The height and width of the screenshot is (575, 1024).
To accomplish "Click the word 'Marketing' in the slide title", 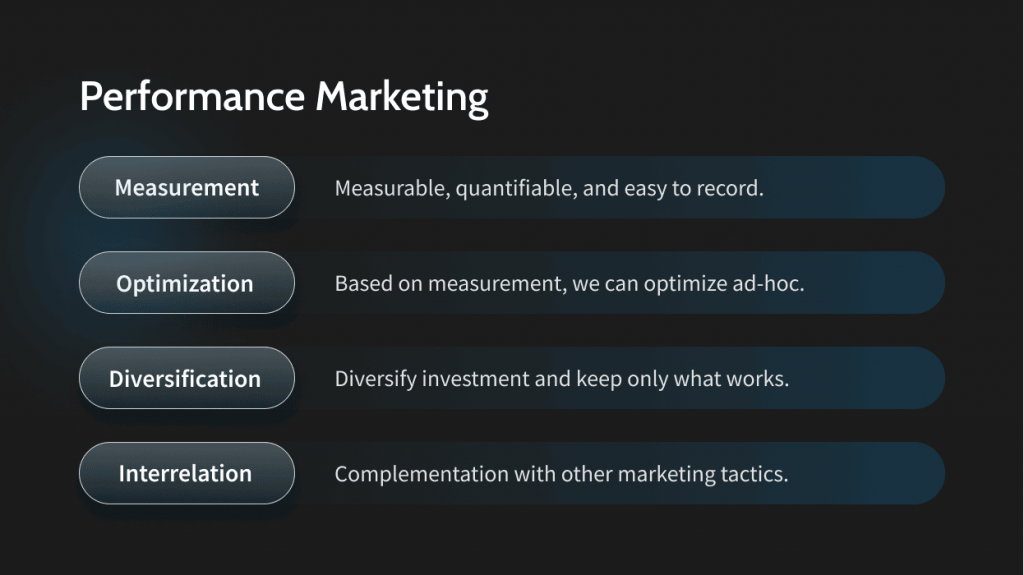I will coord(402,98).
